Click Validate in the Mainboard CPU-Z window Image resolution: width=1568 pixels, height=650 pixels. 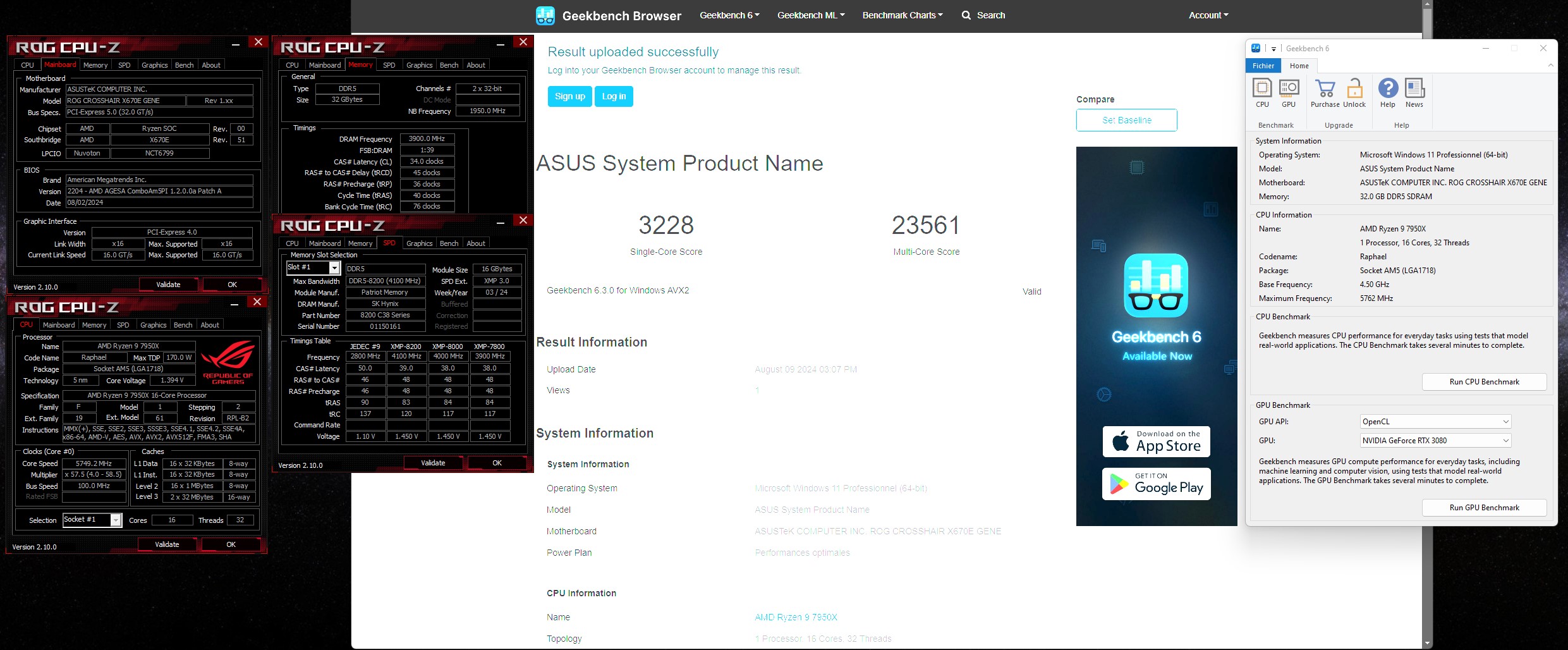pos(168,285)
